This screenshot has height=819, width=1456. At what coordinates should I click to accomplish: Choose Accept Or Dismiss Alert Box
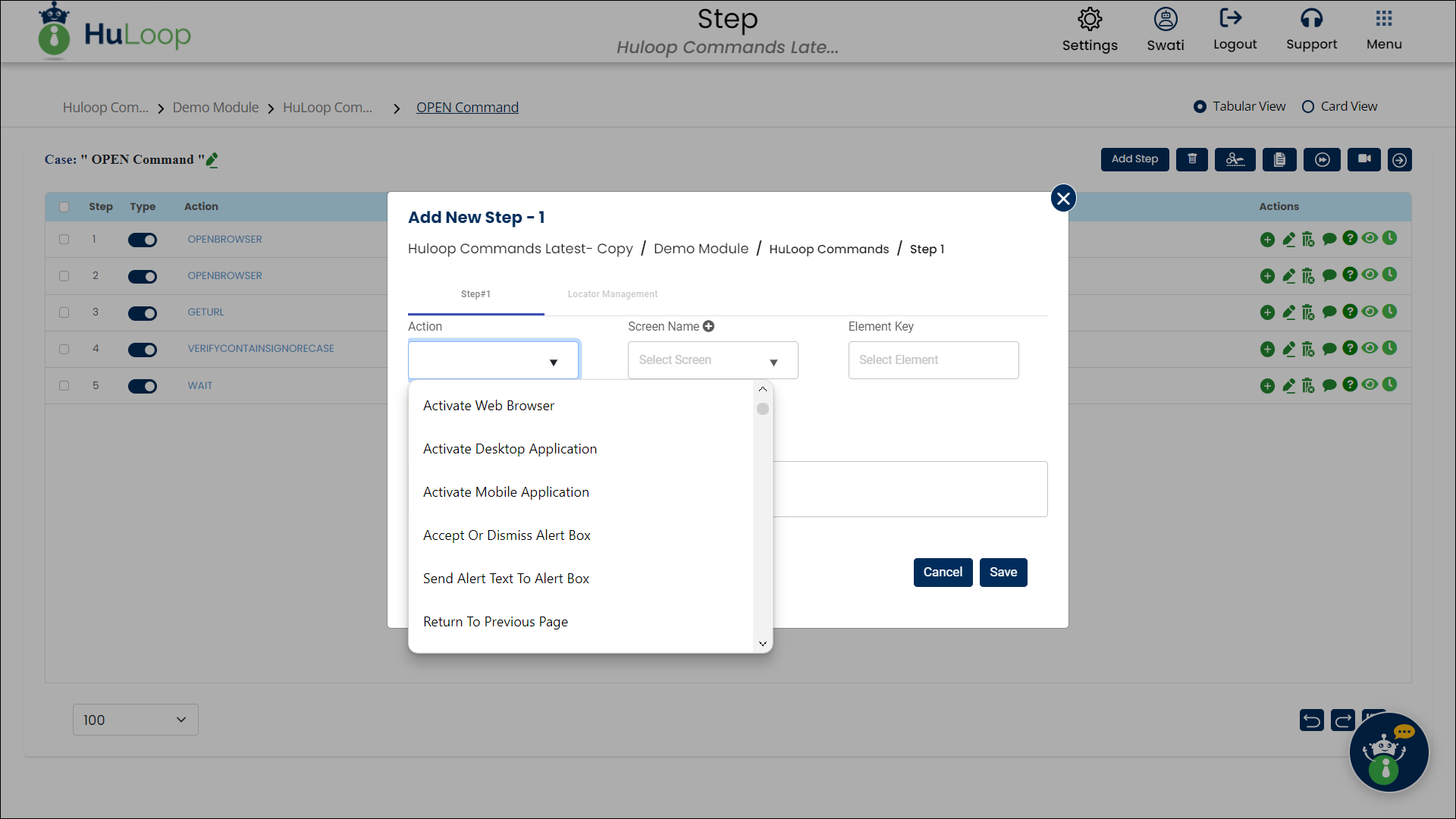[x=581, y=535]
